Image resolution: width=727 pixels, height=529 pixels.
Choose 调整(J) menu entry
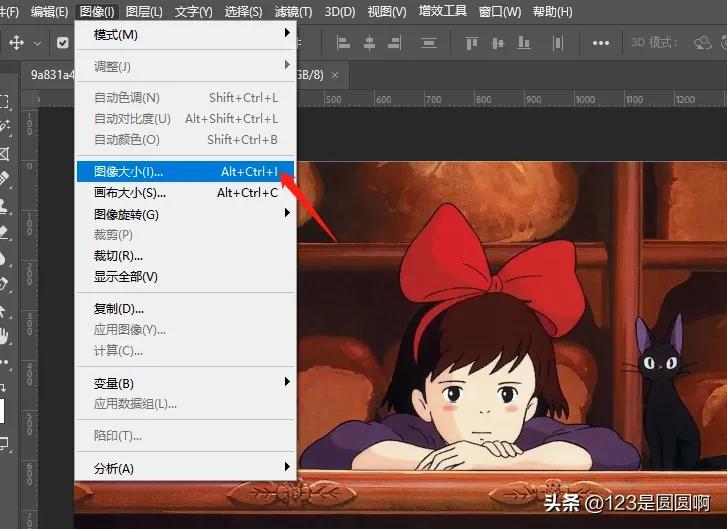(x=185, y=66)
